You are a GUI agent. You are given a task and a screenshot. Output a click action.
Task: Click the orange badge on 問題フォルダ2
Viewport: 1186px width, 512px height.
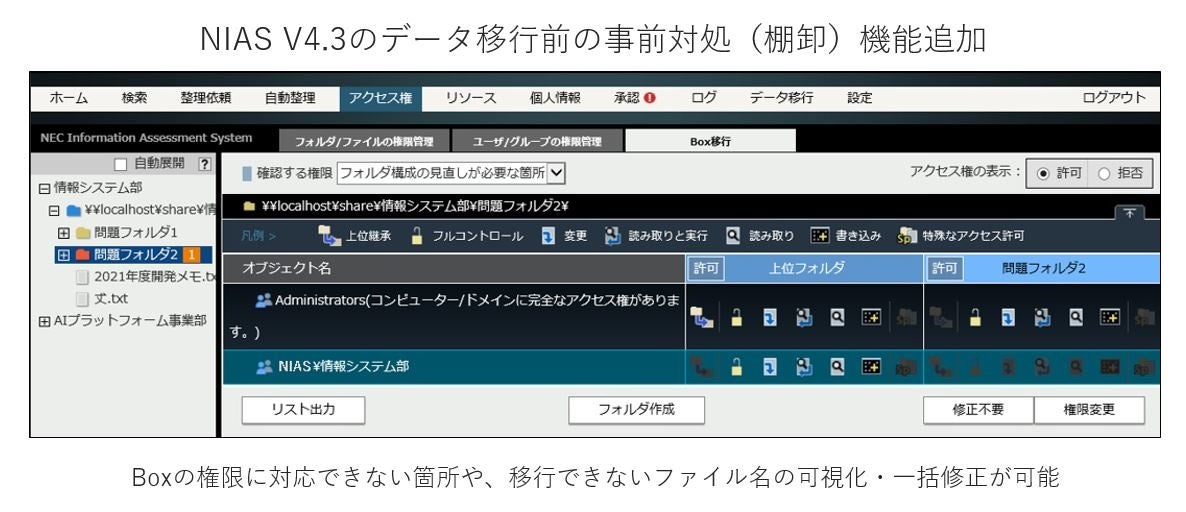pyautogui.click(x=191, y=255)
